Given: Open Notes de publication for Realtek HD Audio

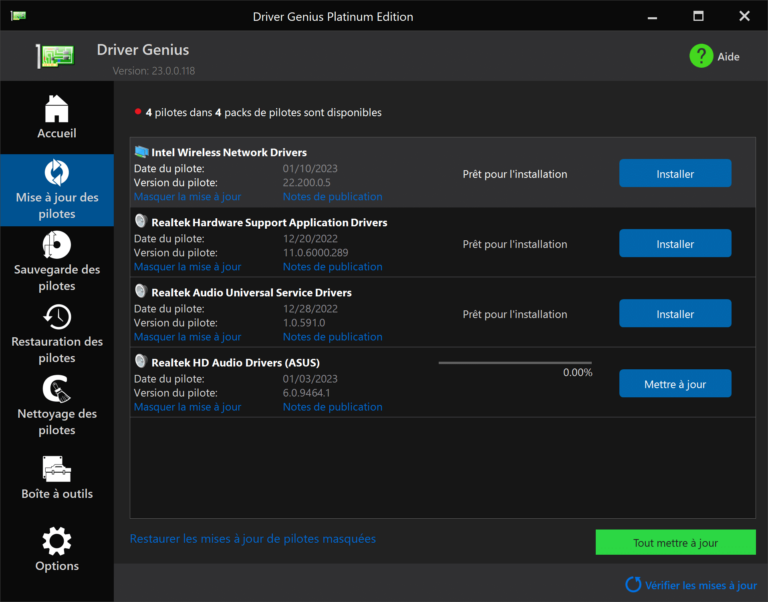Looking at the screenshot, I should tap(332, 407).
